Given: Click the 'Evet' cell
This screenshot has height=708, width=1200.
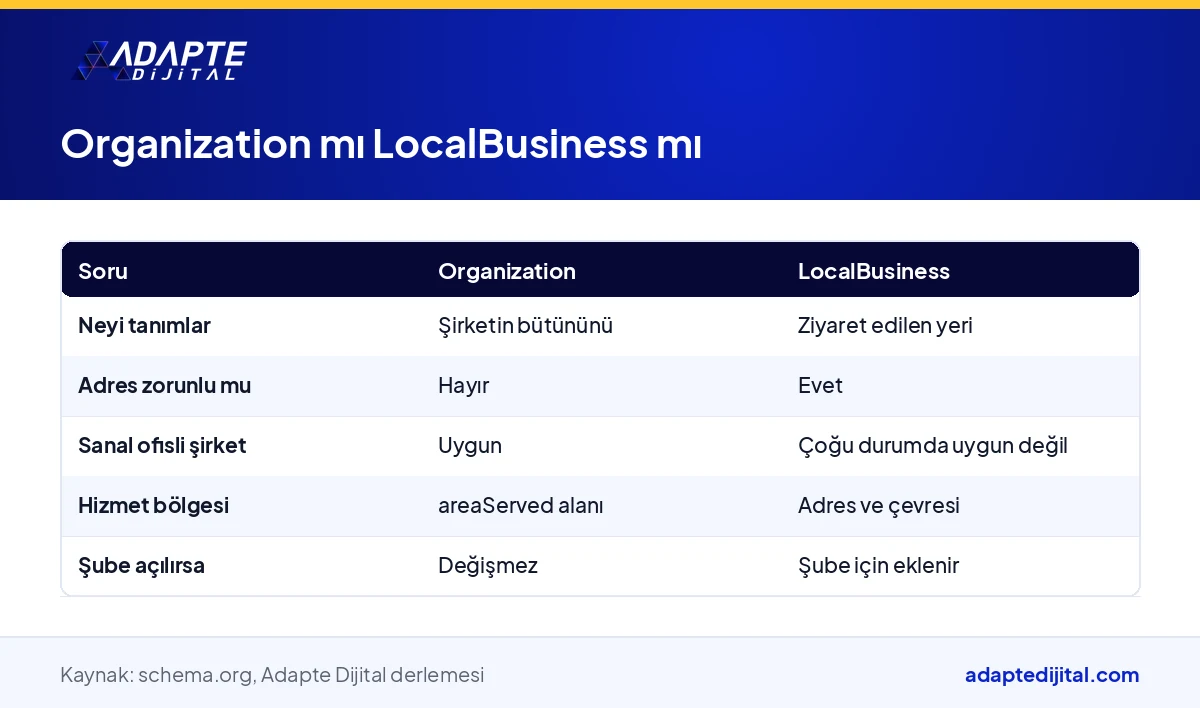Looking at the screenshot, I should coord(820,385).
